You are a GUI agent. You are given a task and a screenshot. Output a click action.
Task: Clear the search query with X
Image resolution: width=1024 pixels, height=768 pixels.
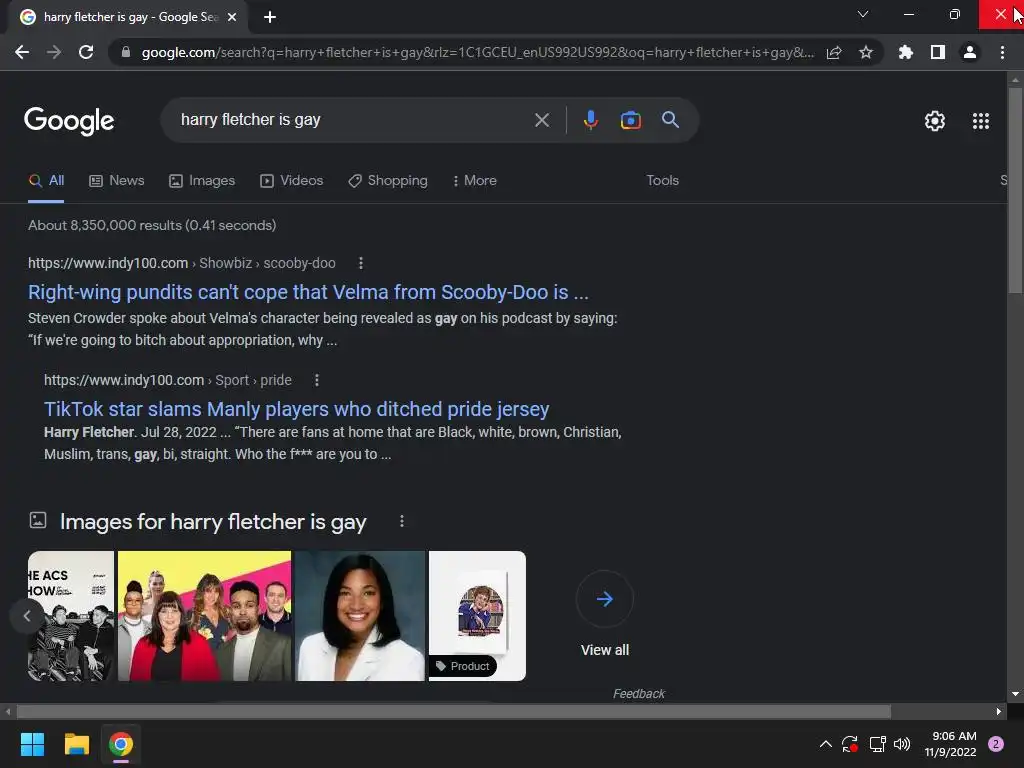542,120
